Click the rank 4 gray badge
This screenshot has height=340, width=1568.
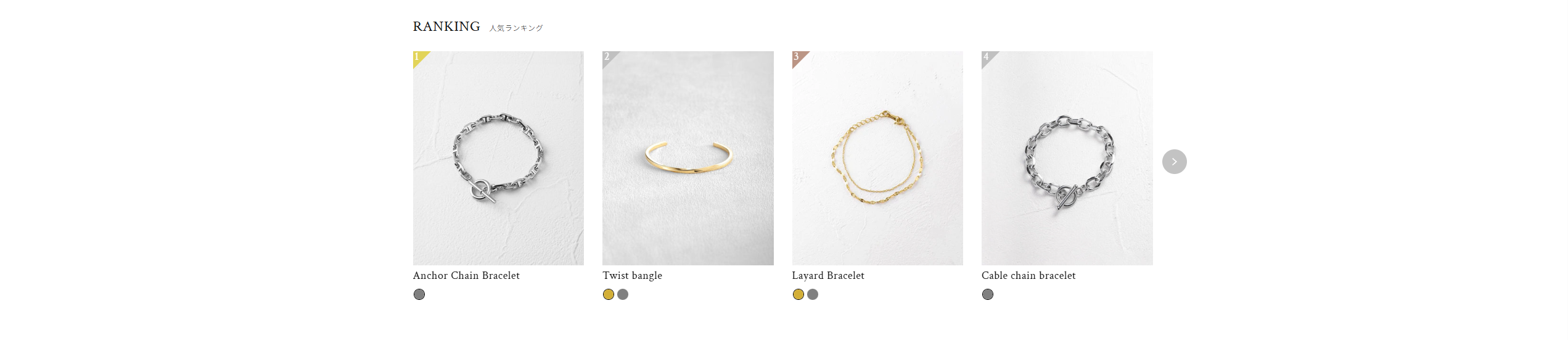pyautogui.click(x=988, y=57)
